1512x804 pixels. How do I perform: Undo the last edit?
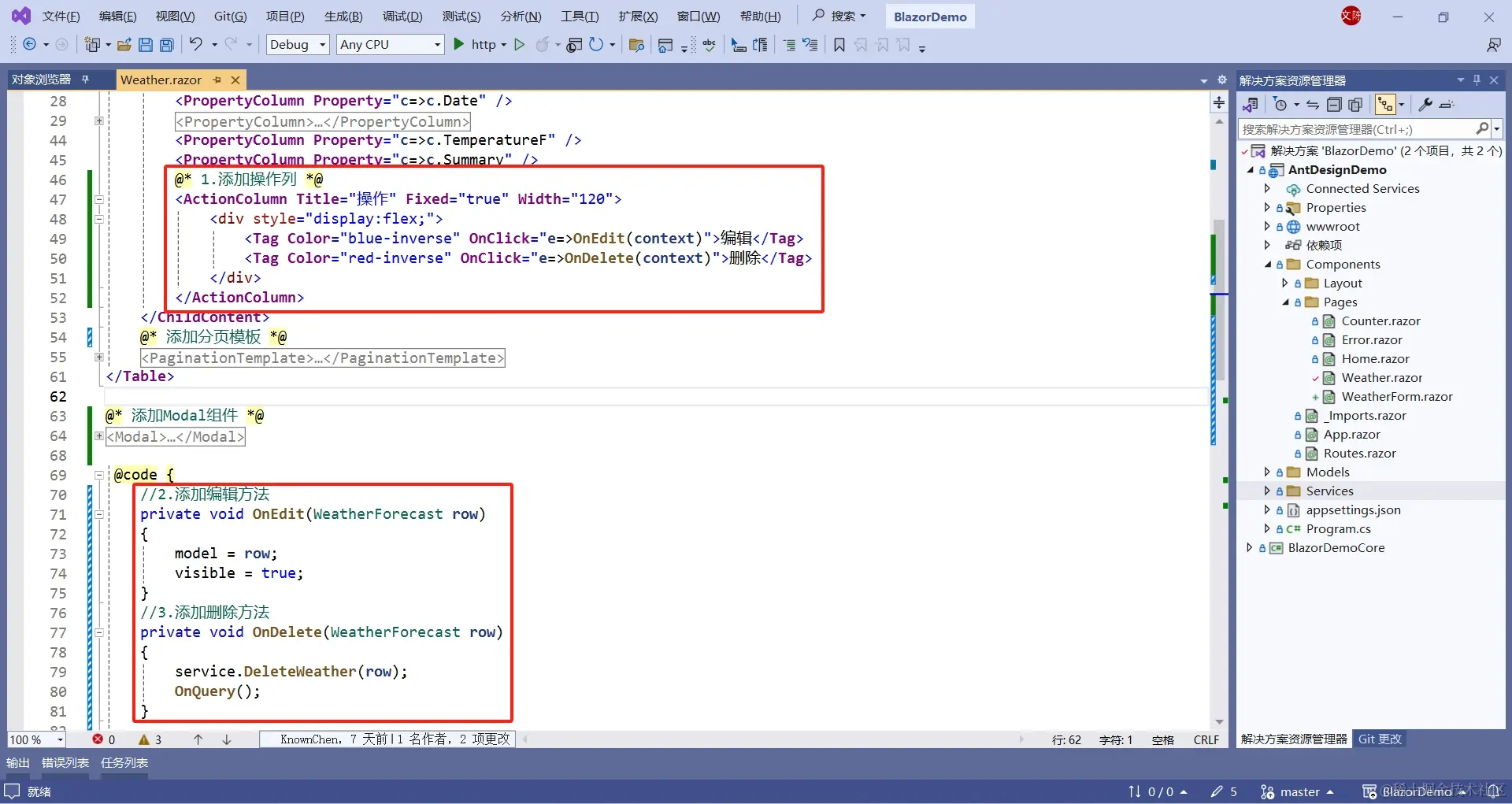click(196, 45)
